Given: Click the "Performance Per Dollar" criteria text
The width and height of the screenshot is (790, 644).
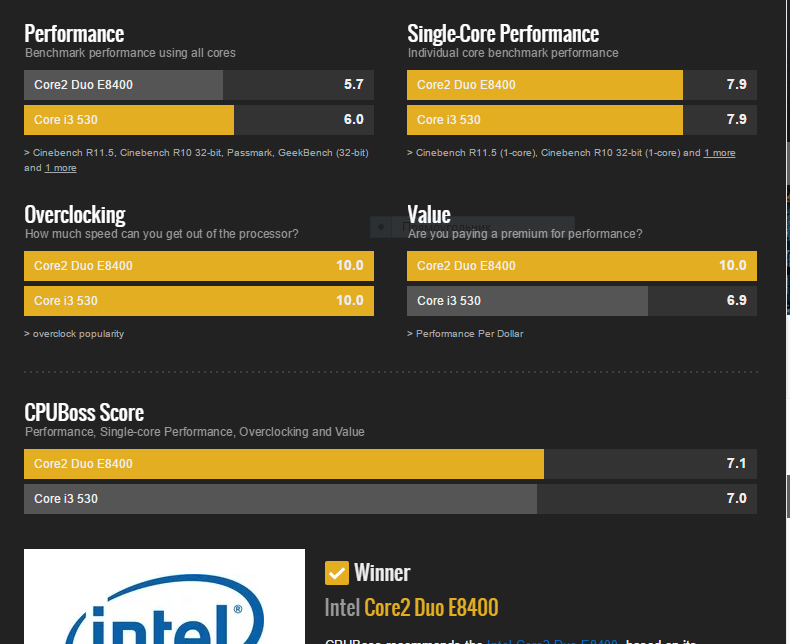Looking at the screenshot, I should coord(469,334).
